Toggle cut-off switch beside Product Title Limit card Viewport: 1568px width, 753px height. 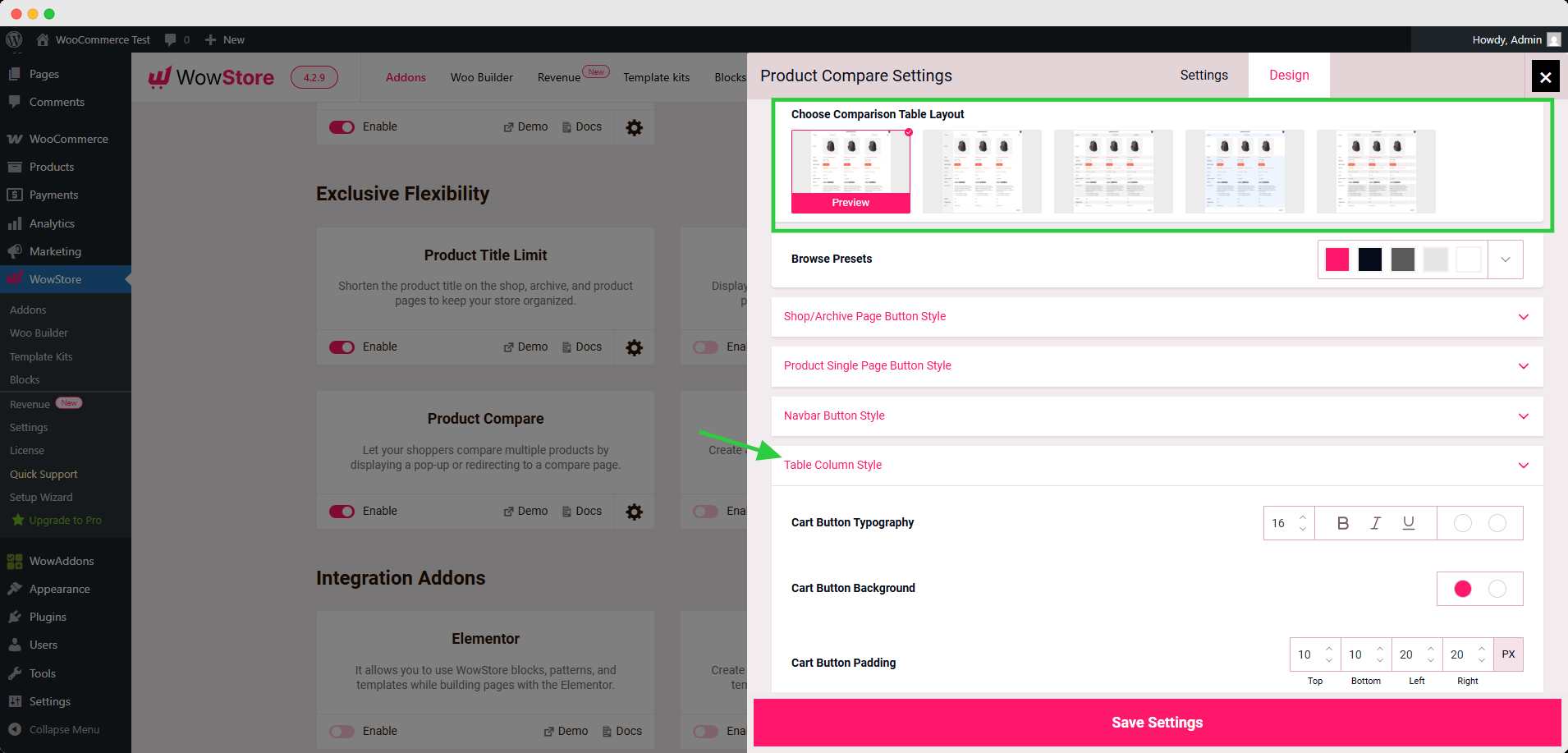click(705, 347)
